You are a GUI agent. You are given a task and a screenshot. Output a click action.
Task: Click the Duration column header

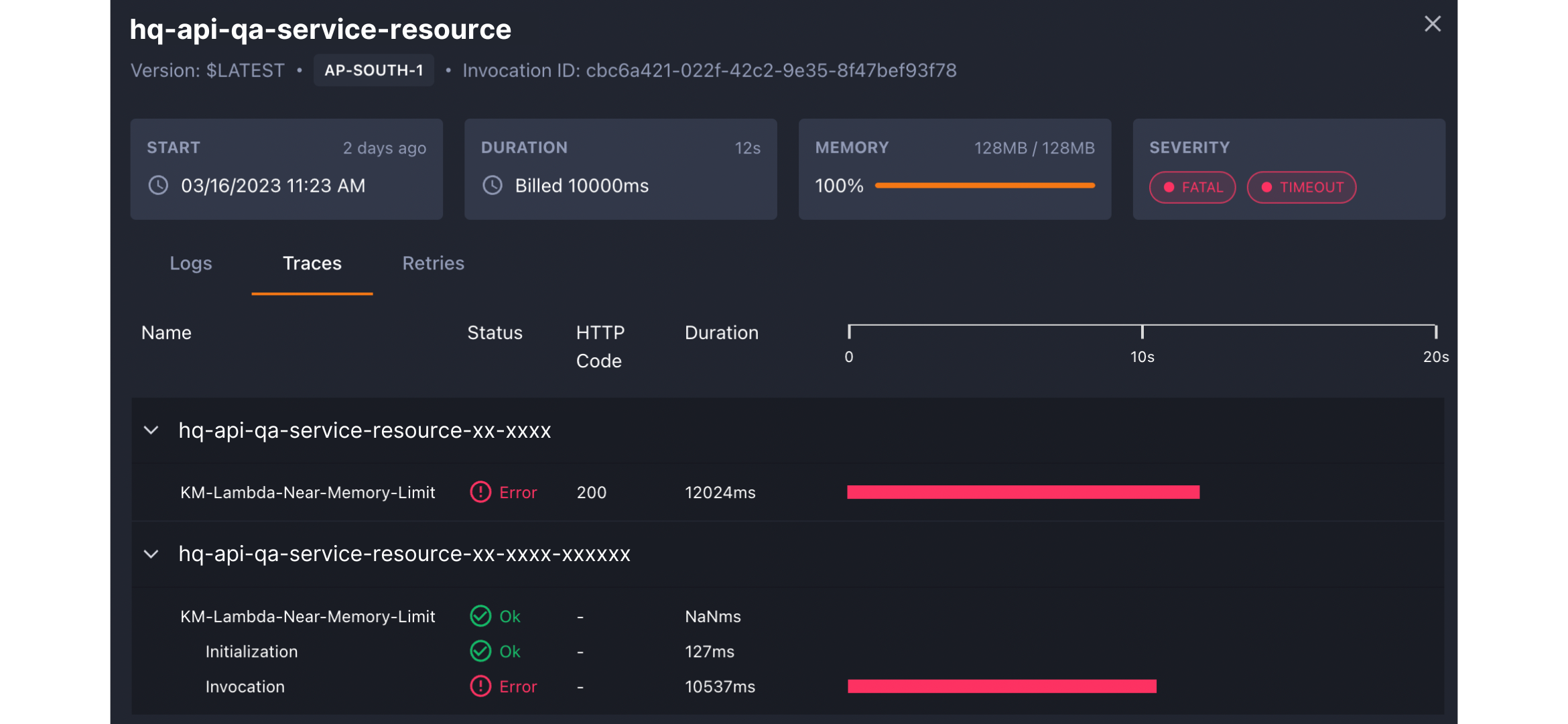pyautogui.click(x=722, y=333)
